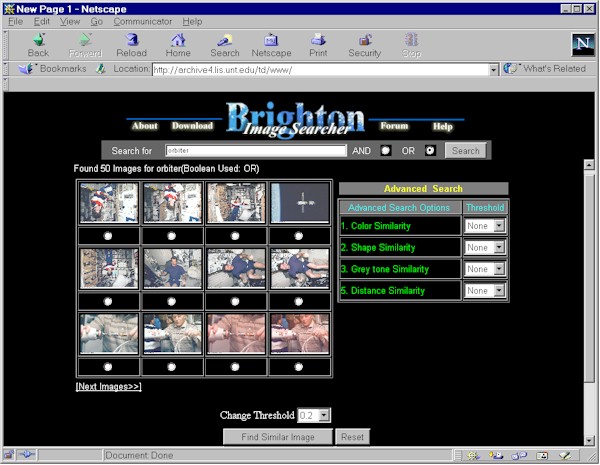Image resolution: width=600 pixels, height=465 pixels.
Task: Click the gray Search button
Action: point(465,151)
